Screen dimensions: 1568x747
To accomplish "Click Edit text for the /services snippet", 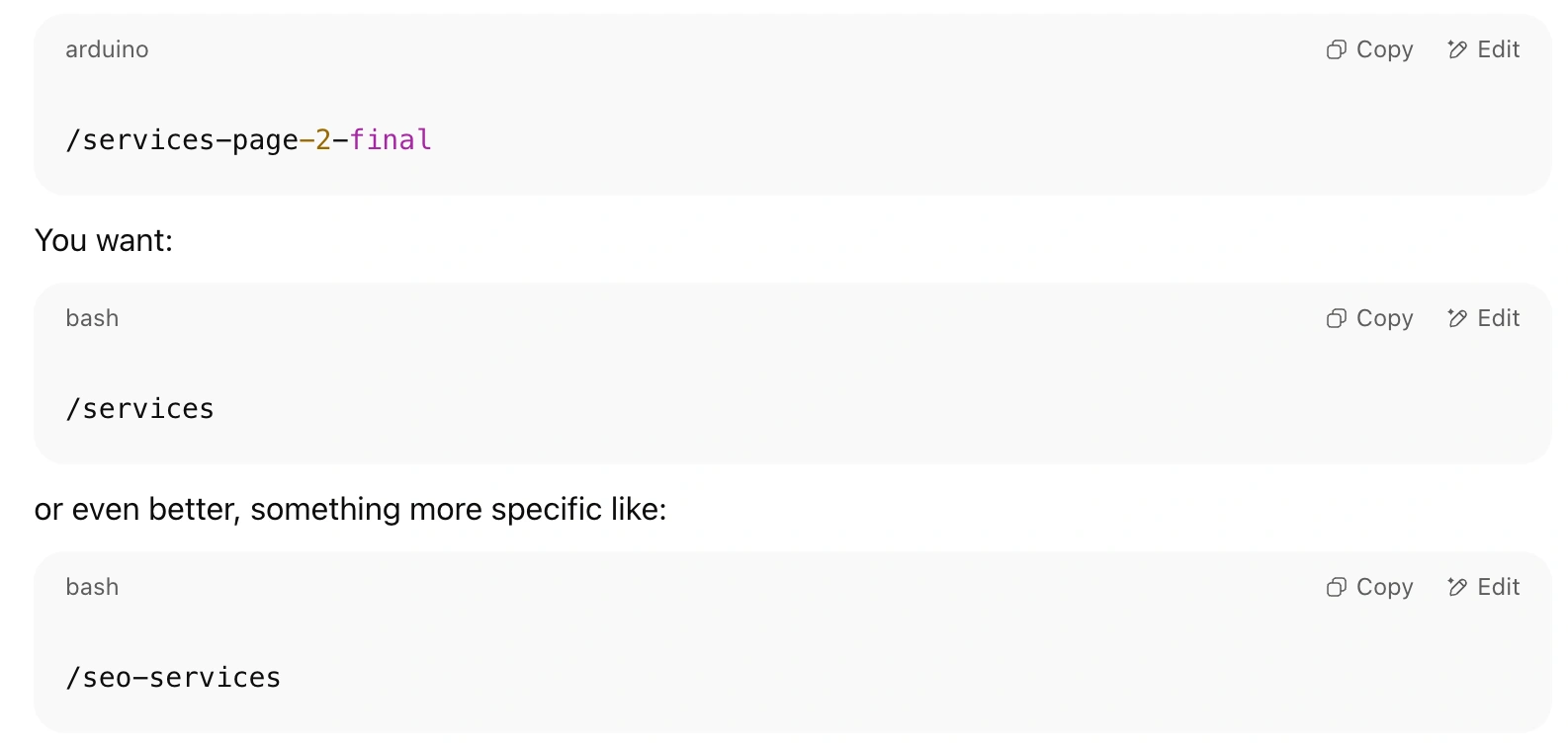I will [x=1498, y=318].
